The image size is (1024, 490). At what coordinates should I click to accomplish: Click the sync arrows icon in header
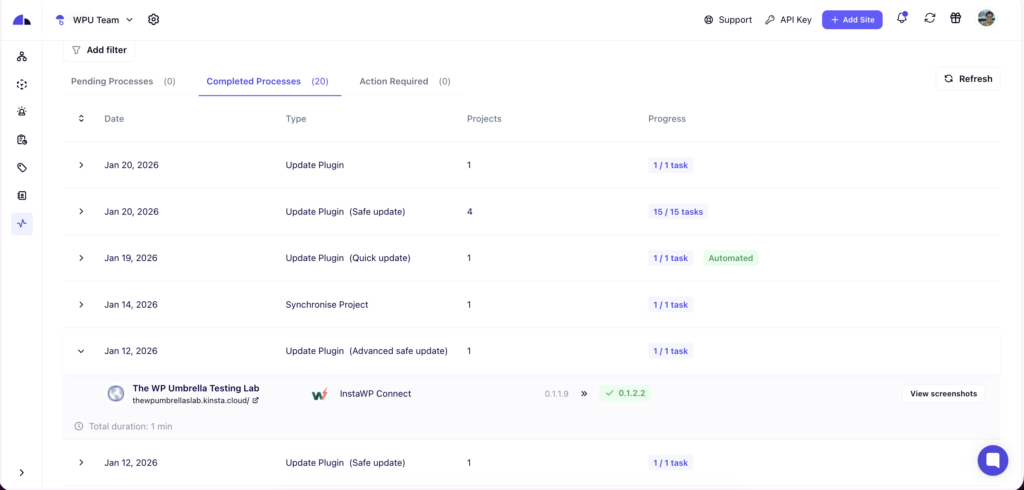(930, 19)
